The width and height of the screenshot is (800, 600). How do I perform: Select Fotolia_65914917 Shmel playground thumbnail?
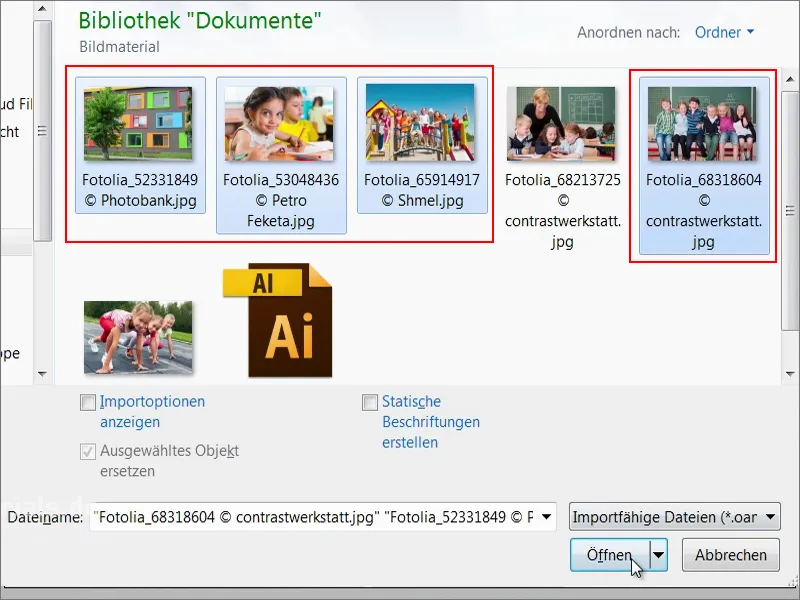(420, 123)
